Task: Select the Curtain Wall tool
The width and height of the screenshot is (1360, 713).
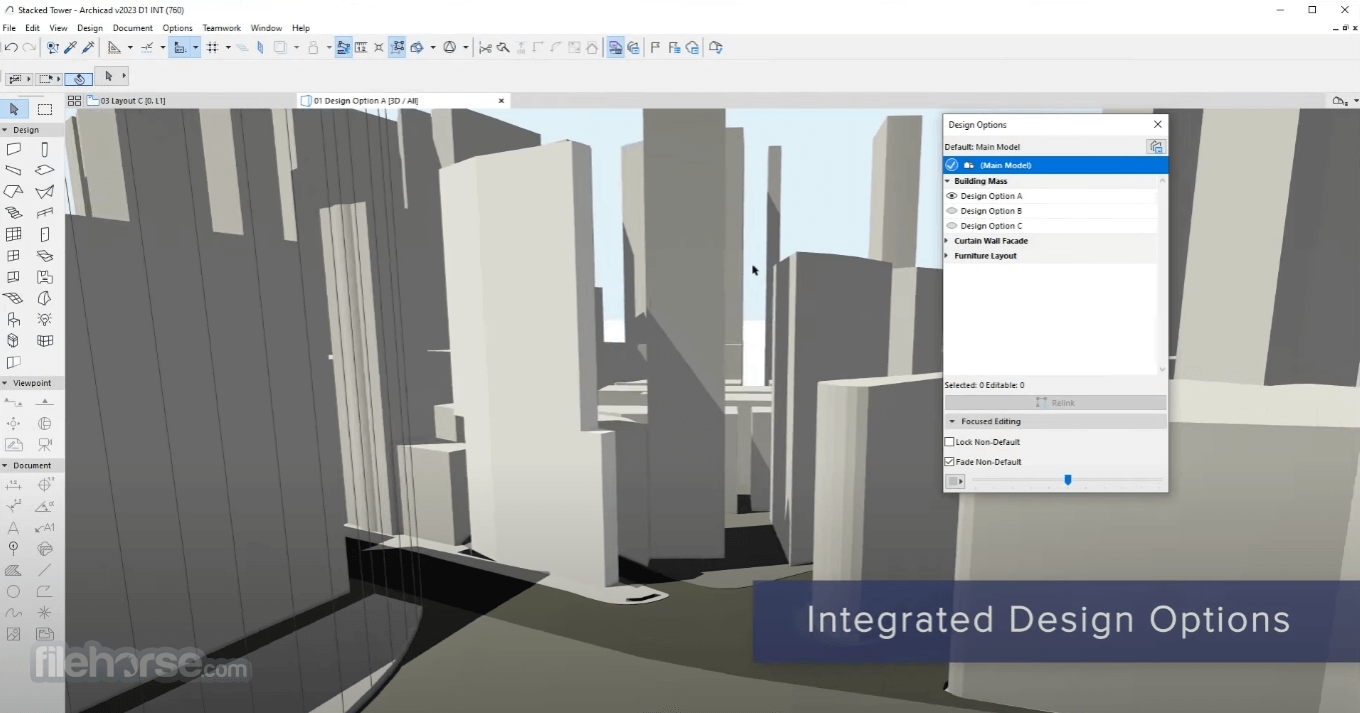Action: (x=14, y=235)
